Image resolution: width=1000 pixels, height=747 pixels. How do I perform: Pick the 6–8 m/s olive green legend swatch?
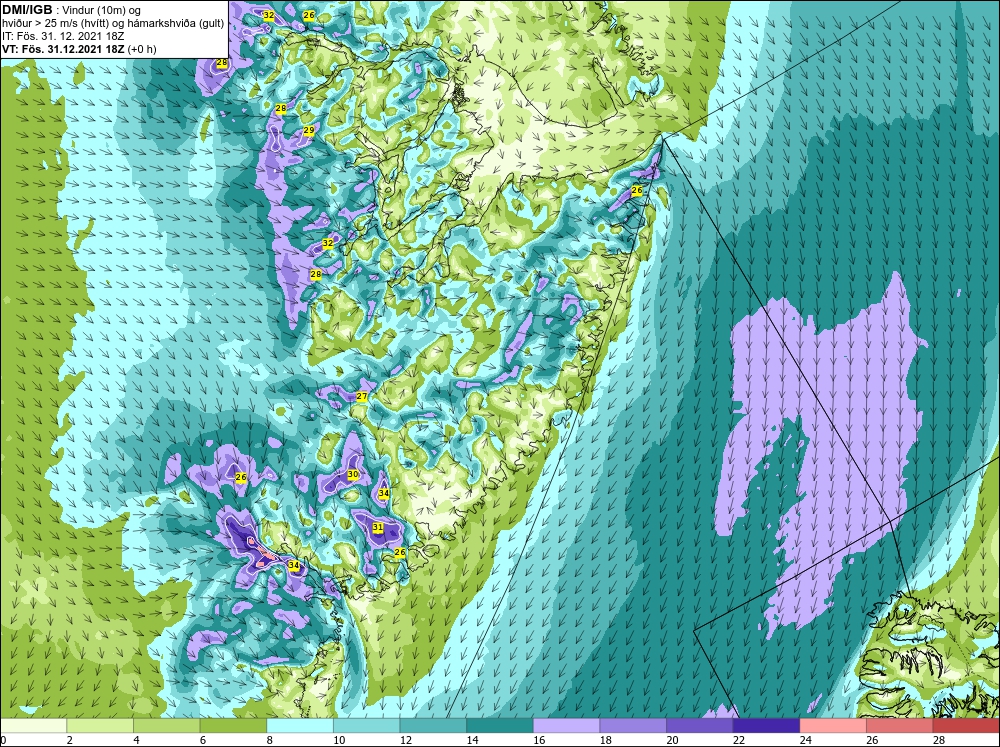(233, 725)
